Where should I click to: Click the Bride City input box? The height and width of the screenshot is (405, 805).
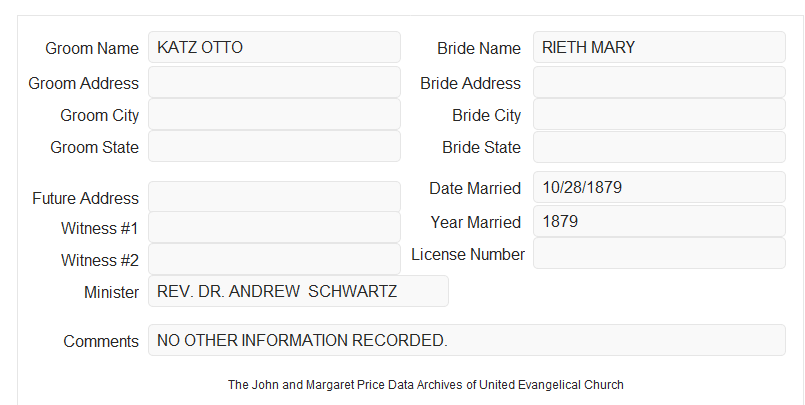tap(659, 114)
